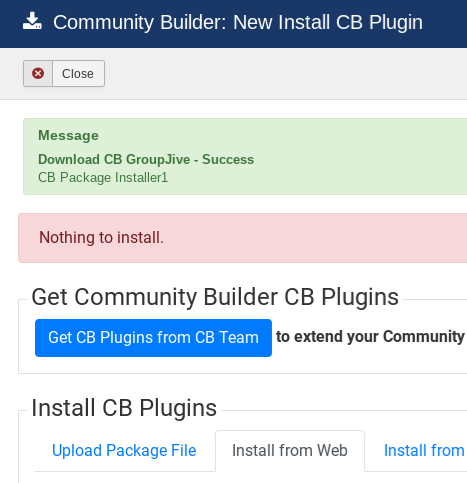Click the Community Builder page title text

click(x=238, y=22)
